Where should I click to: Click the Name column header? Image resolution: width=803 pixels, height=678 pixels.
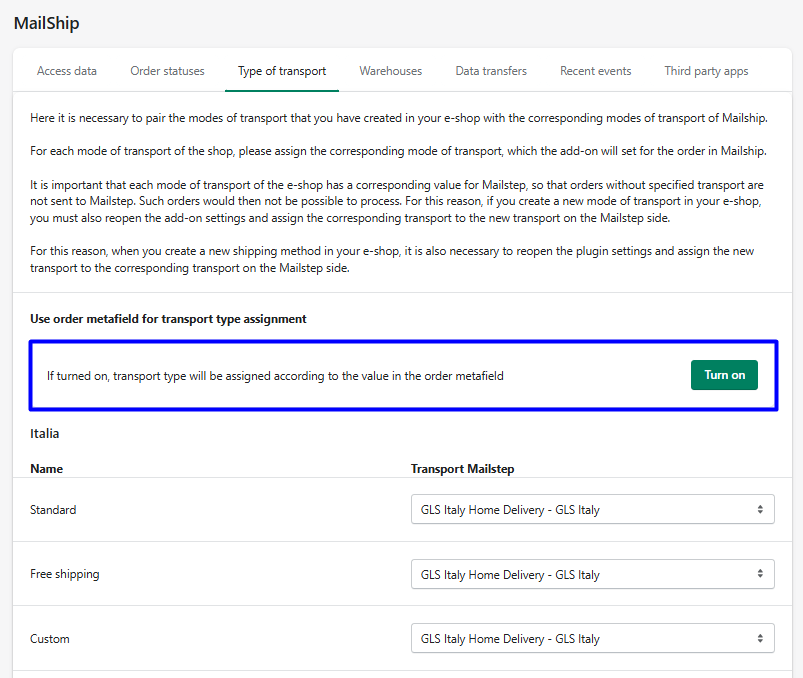(x=46, y=468)
